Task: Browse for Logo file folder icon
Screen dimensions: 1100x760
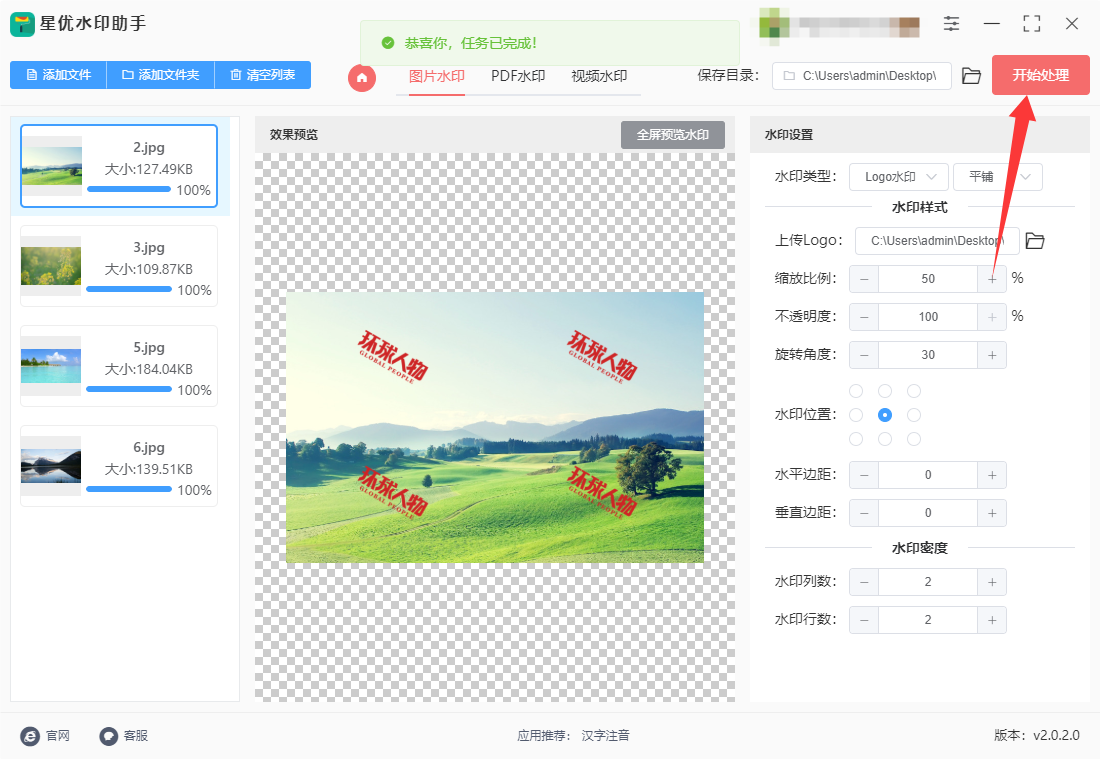Action: (1035, 241)
